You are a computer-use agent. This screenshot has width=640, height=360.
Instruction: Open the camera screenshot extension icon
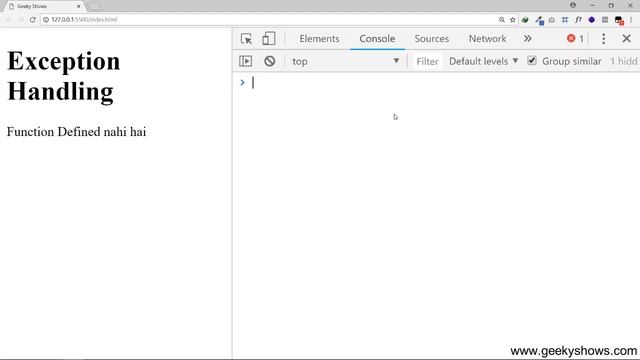(x=552, y=20)
